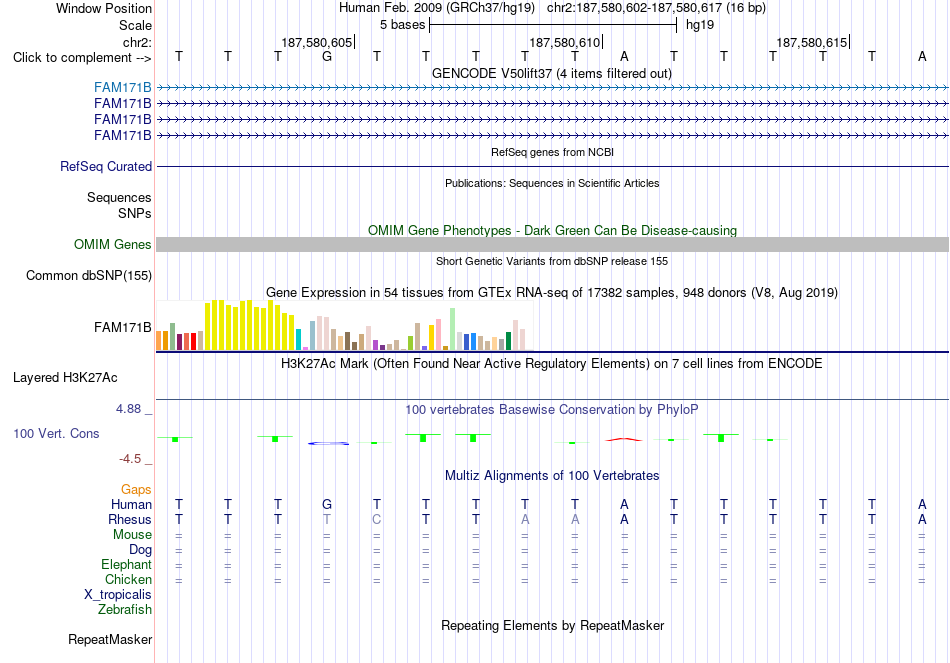Click the red PhyloP conservation peak
Screen dimensions: 950x663
[x=624, y=439]
